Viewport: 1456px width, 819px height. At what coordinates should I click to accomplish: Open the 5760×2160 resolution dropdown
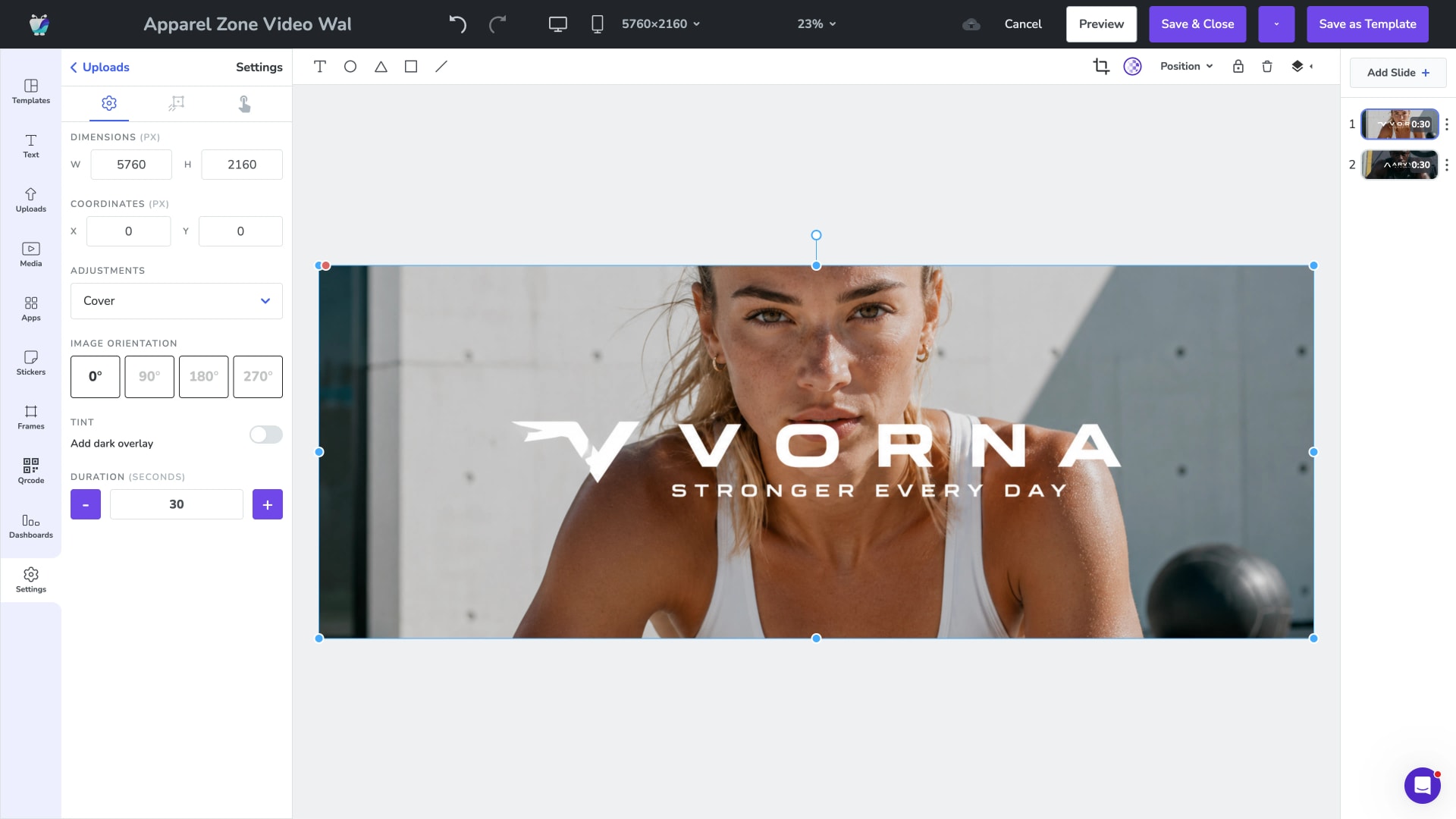[661, 24]
